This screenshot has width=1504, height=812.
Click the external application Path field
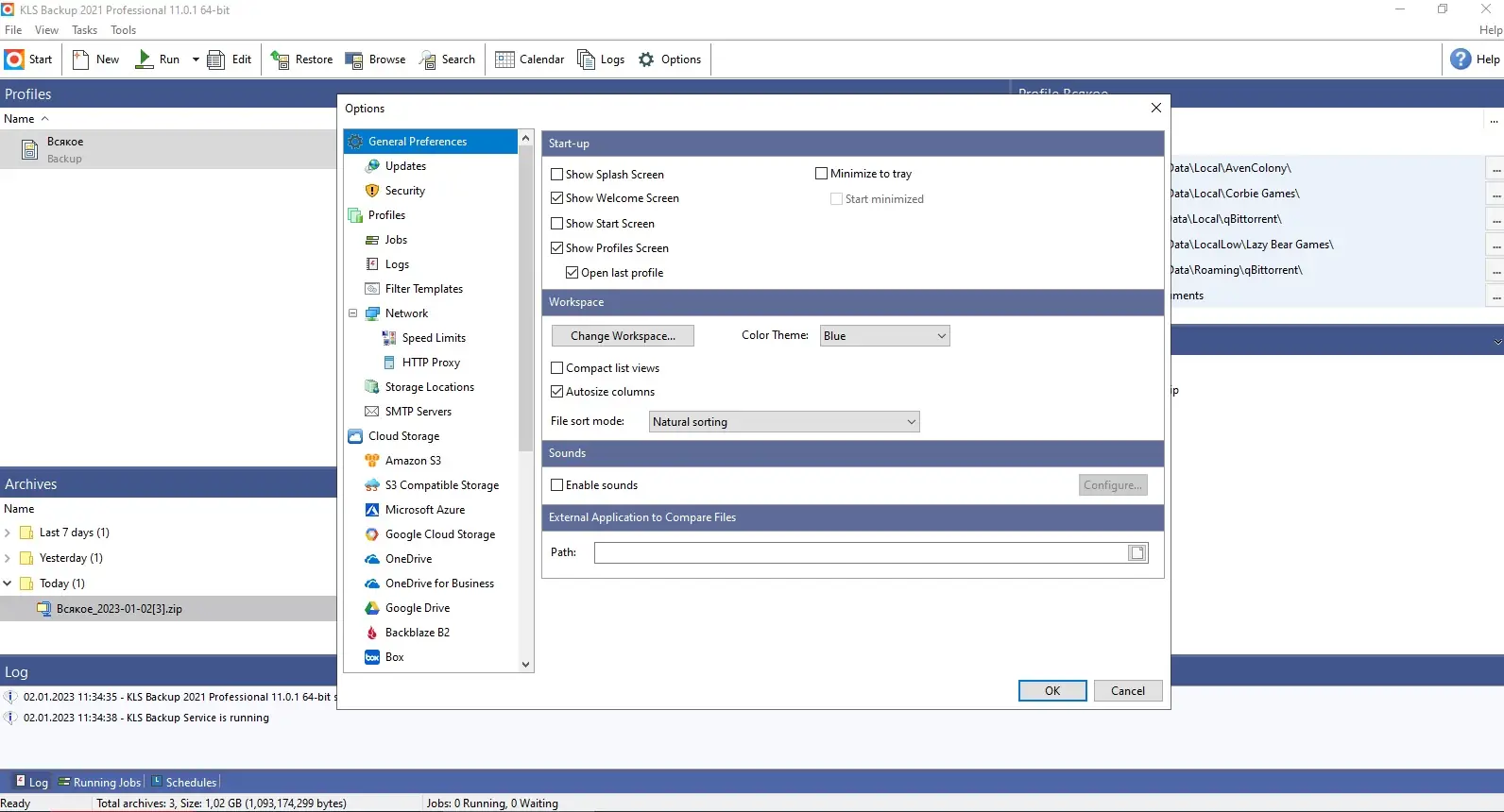(x=860, y=553)
